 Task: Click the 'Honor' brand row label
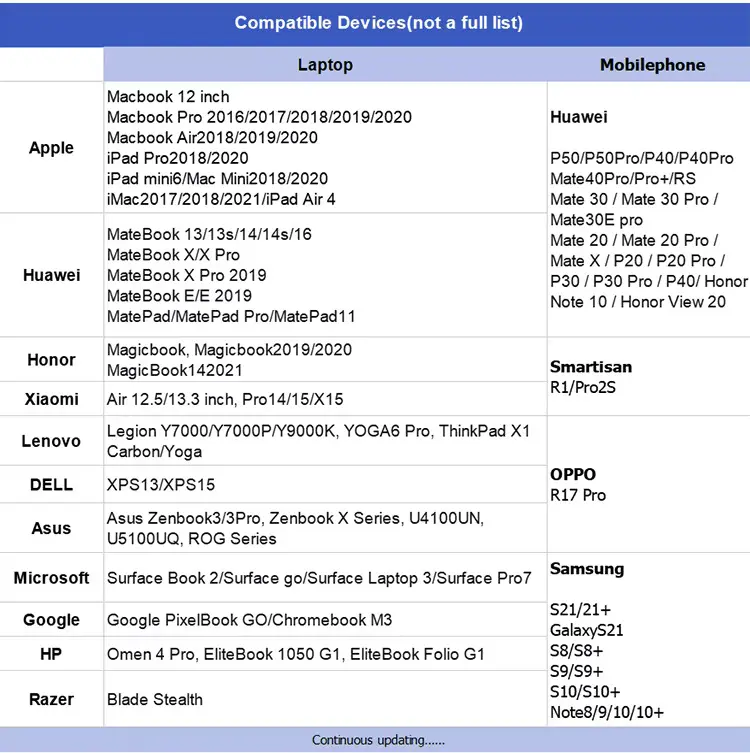pyautogui.click(x=51, y=360)
